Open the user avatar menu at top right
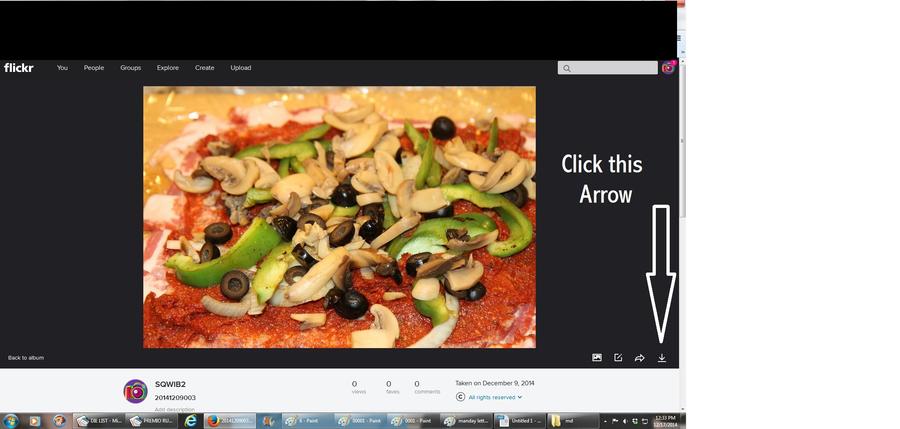Screen dimensions: 900x429 point(668,68)
